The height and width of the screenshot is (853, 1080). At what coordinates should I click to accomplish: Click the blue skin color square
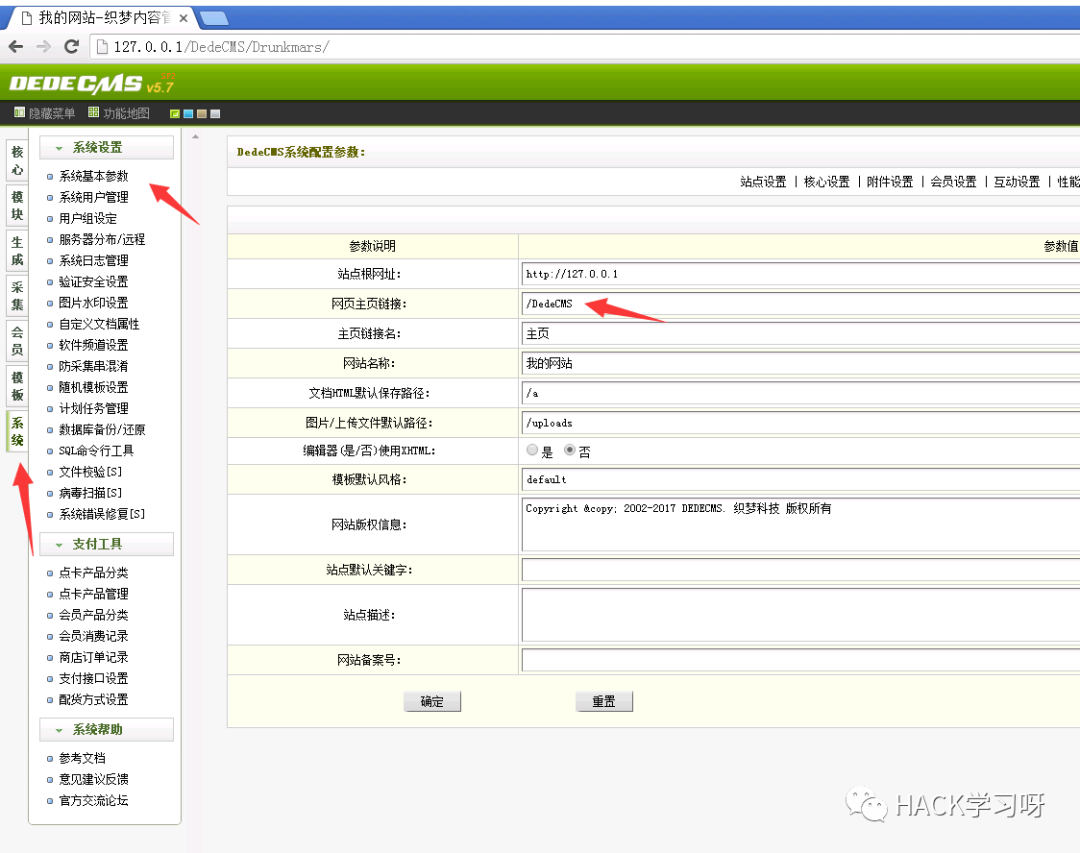tap(188, 114)
